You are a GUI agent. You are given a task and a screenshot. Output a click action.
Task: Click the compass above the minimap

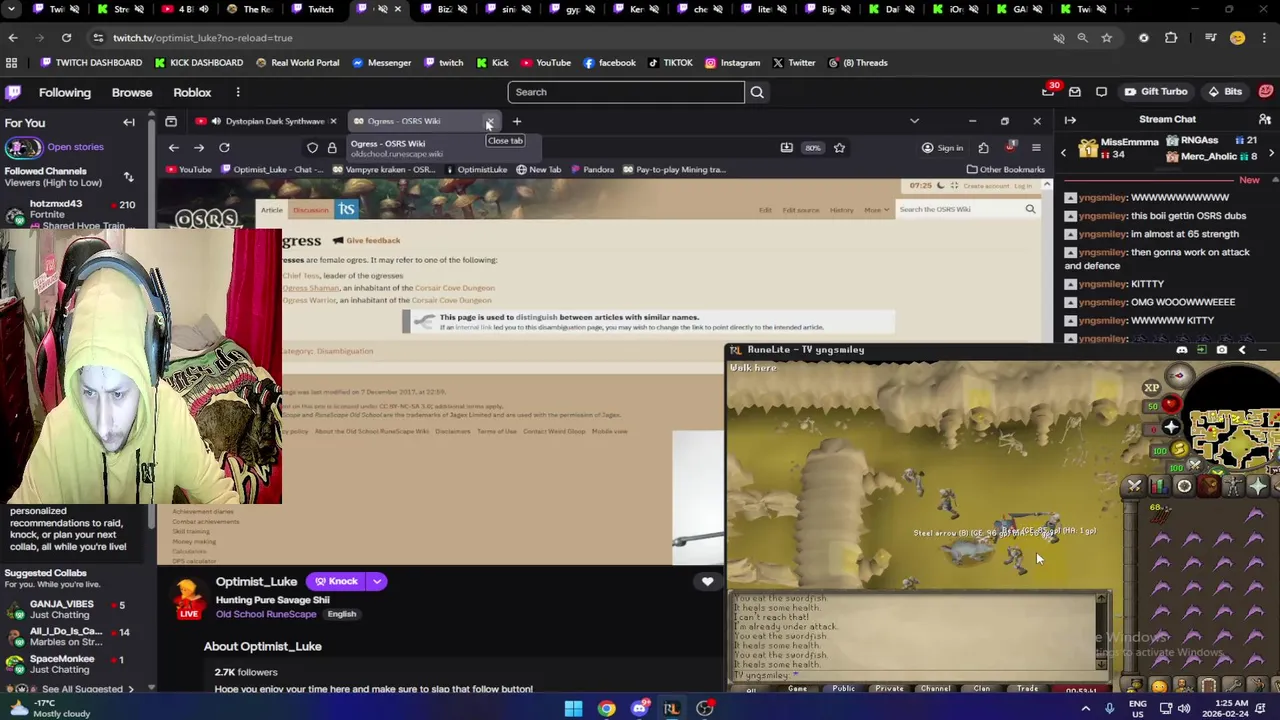1179,376
